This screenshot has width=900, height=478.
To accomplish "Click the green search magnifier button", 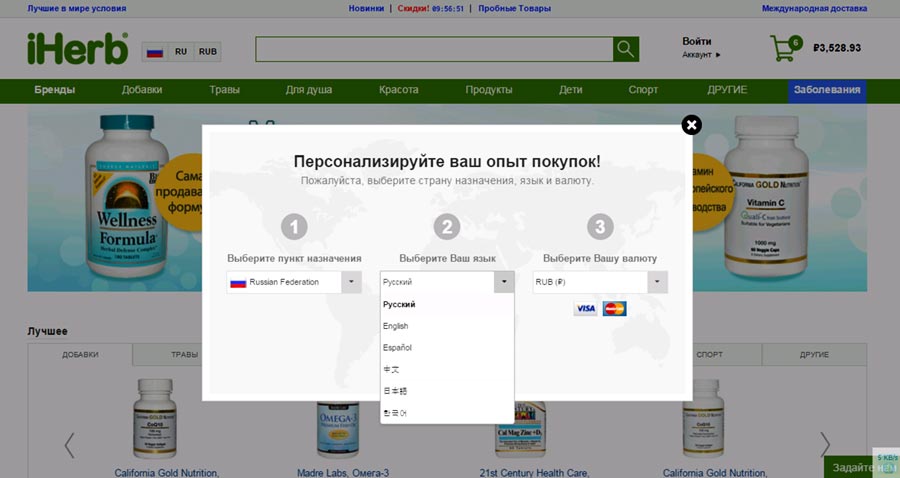I will (x=626, y=49).
